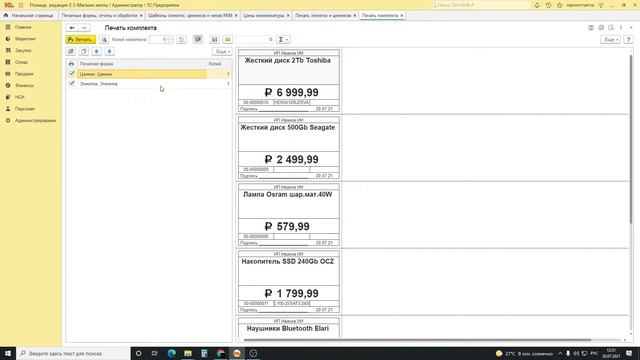Viewport: 640px width, 360px height.
Task: Open notifications bell icon
Action: 537,5
